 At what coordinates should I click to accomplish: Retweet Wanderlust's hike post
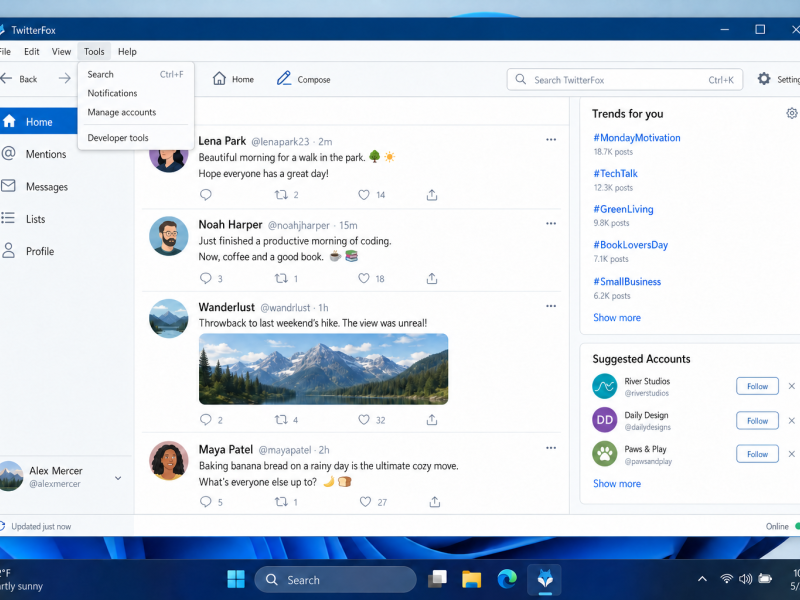coord(281,419)
